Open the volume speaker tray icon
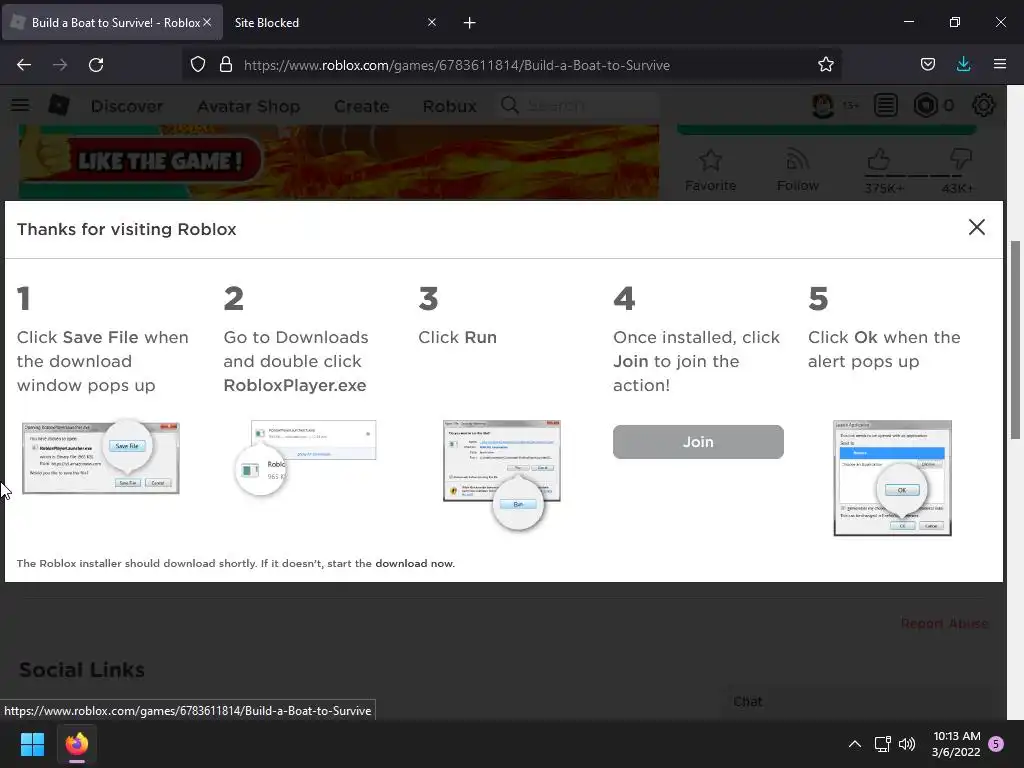1024x768 pixels. pyautogui.click(x=907, y=744)
